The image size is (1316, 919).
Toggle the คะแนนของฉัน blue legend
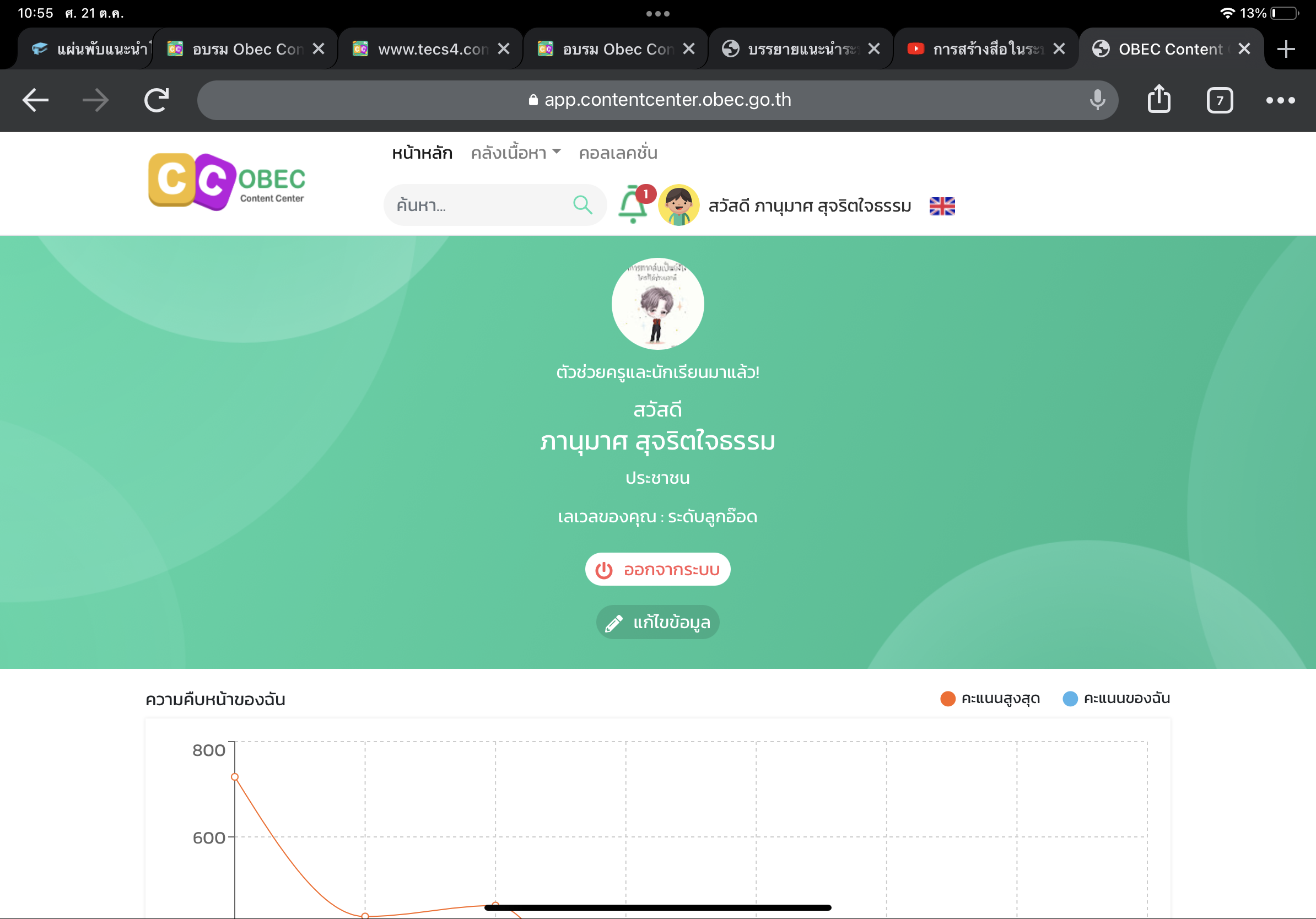coord(1116,699)
